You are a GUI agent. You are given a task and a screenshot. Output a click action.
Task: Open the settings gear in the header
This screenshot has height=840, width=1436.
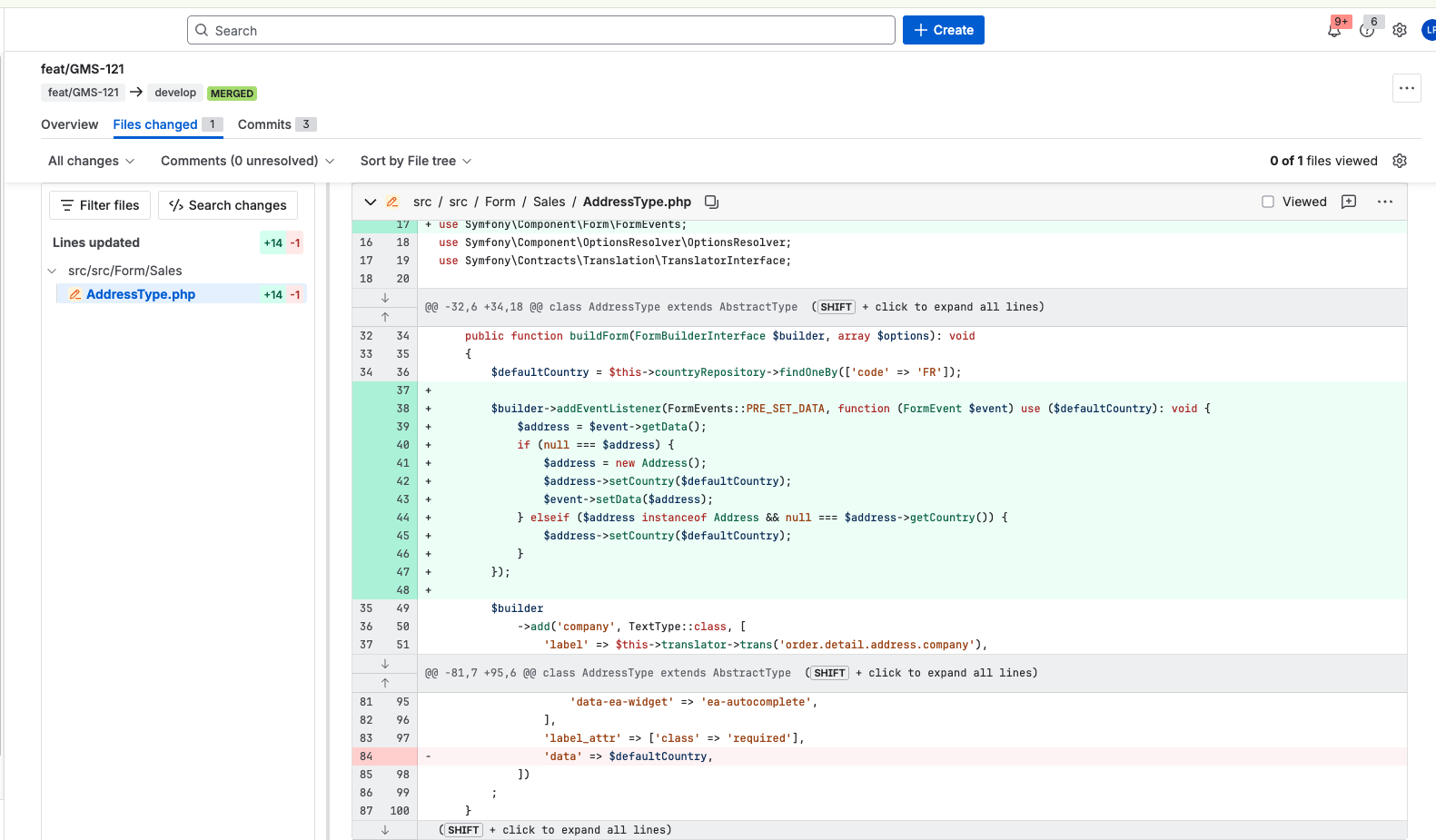pyautogui.click(x=1400, y=30)
